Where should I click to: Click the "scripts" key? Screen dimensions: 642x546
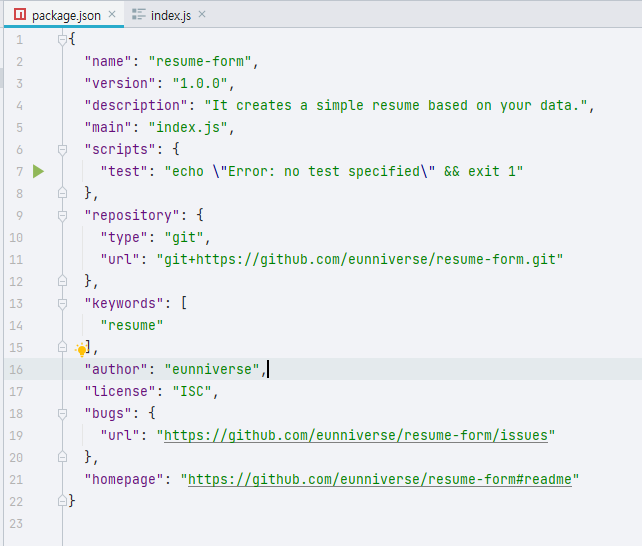click(x=120, y=149)
